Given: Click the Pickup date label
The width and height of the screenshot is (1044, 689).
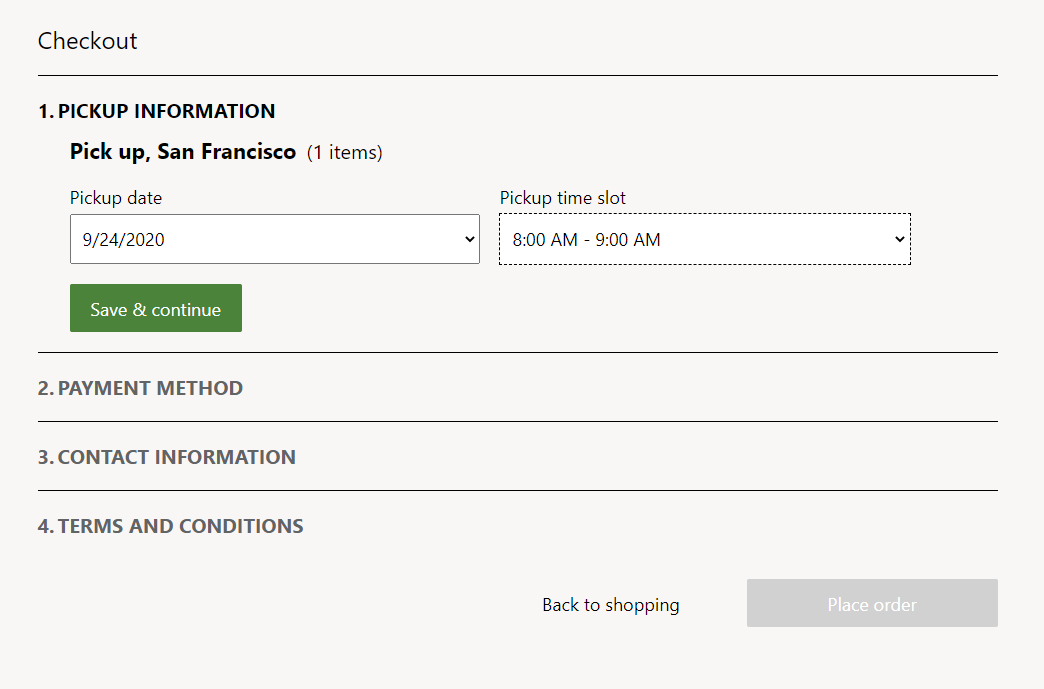Looking at the screenshot, I should (116, 197).
